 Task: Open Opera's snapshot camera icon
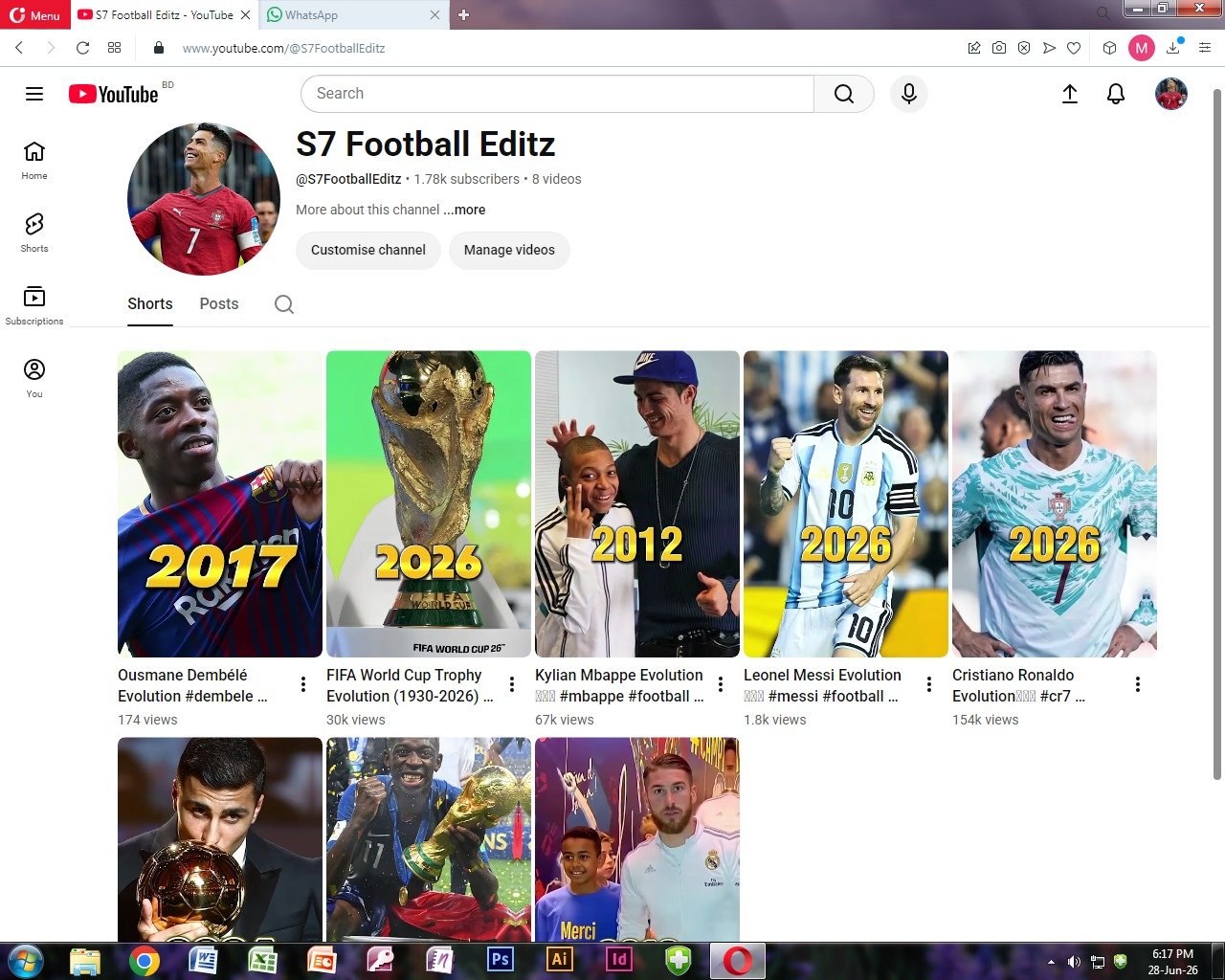coord(999,48)
